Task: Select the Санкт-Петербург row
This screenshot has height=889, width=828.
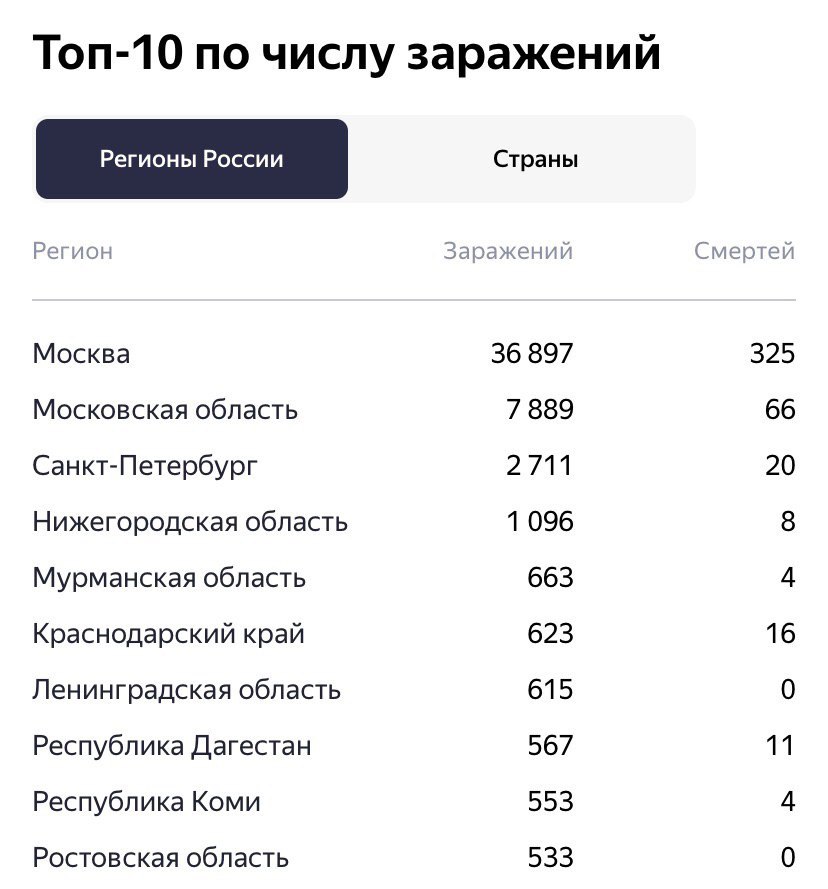Action: pos(145,466)
